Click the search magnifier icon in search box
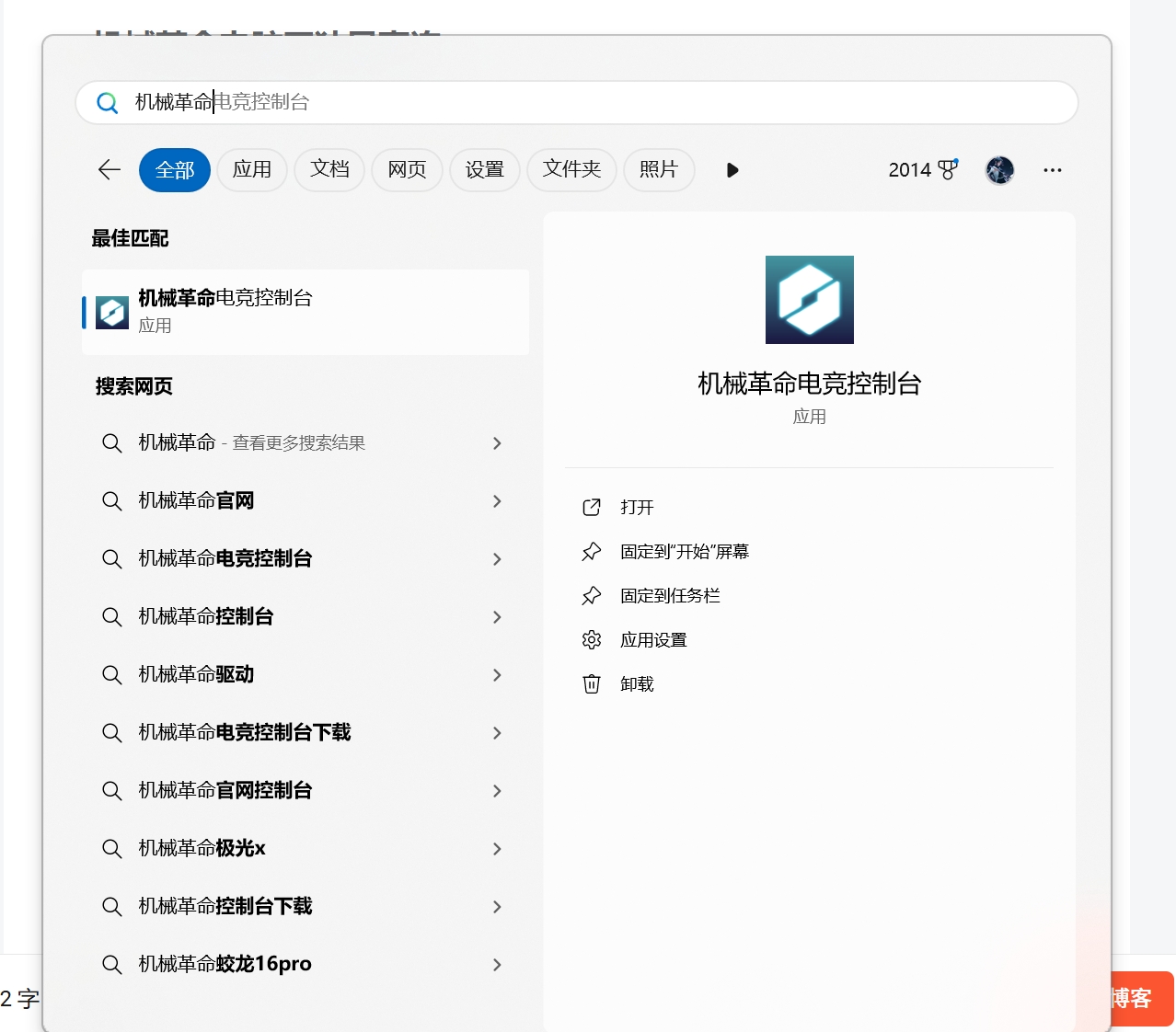The image size is (1176, 1032). [x=108, y=103]
